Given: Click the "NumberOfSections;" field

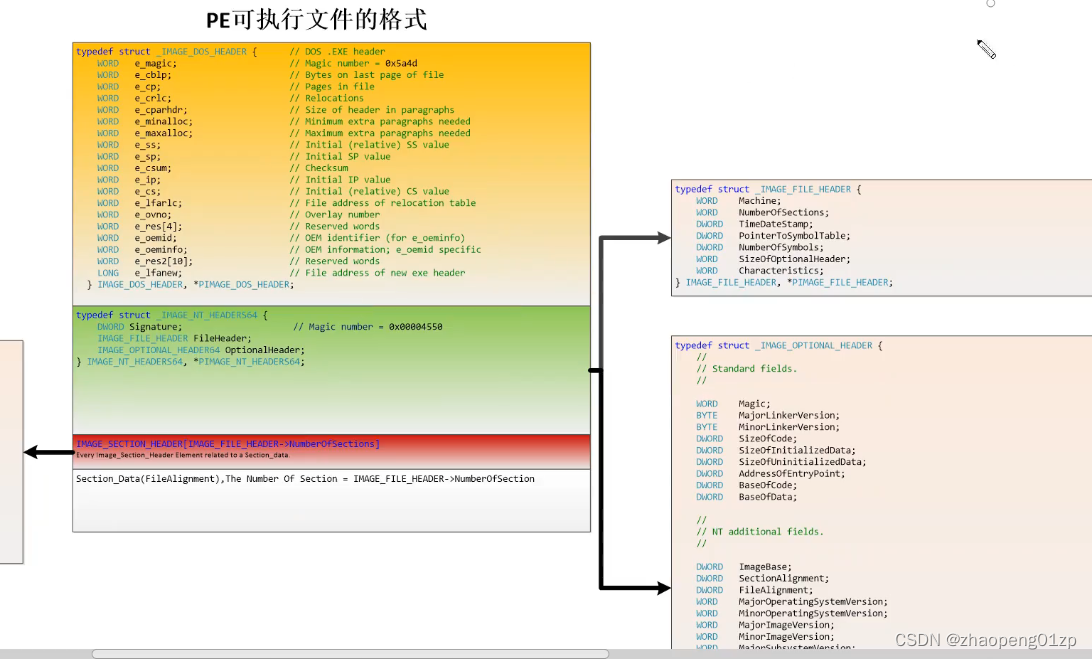Looking at the screenshot, I should [x=784, y=212].
